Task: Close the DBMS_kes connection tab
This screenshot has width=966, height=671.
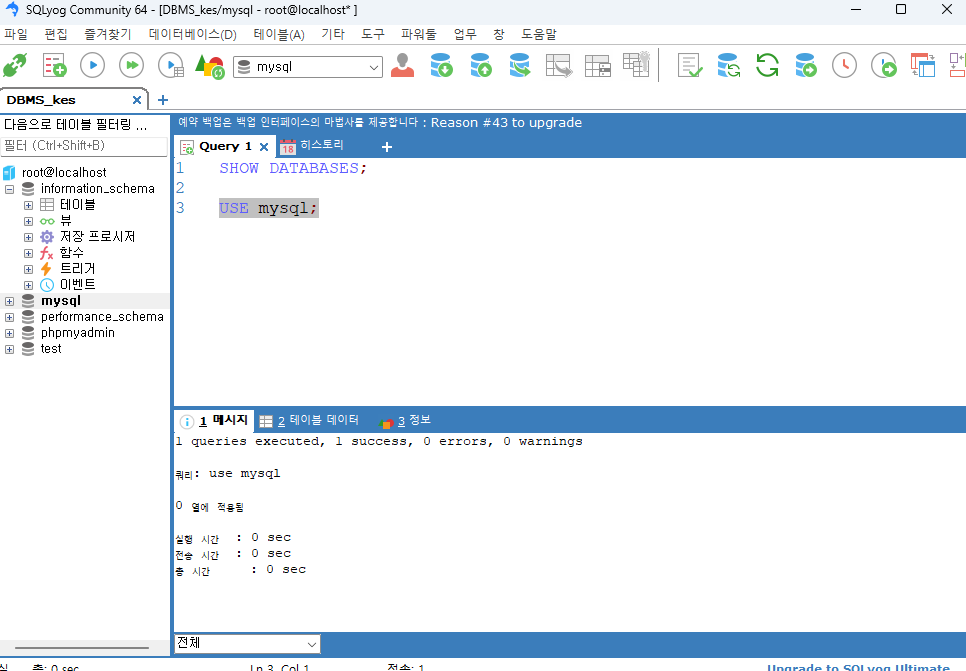Action: (137, 100)
